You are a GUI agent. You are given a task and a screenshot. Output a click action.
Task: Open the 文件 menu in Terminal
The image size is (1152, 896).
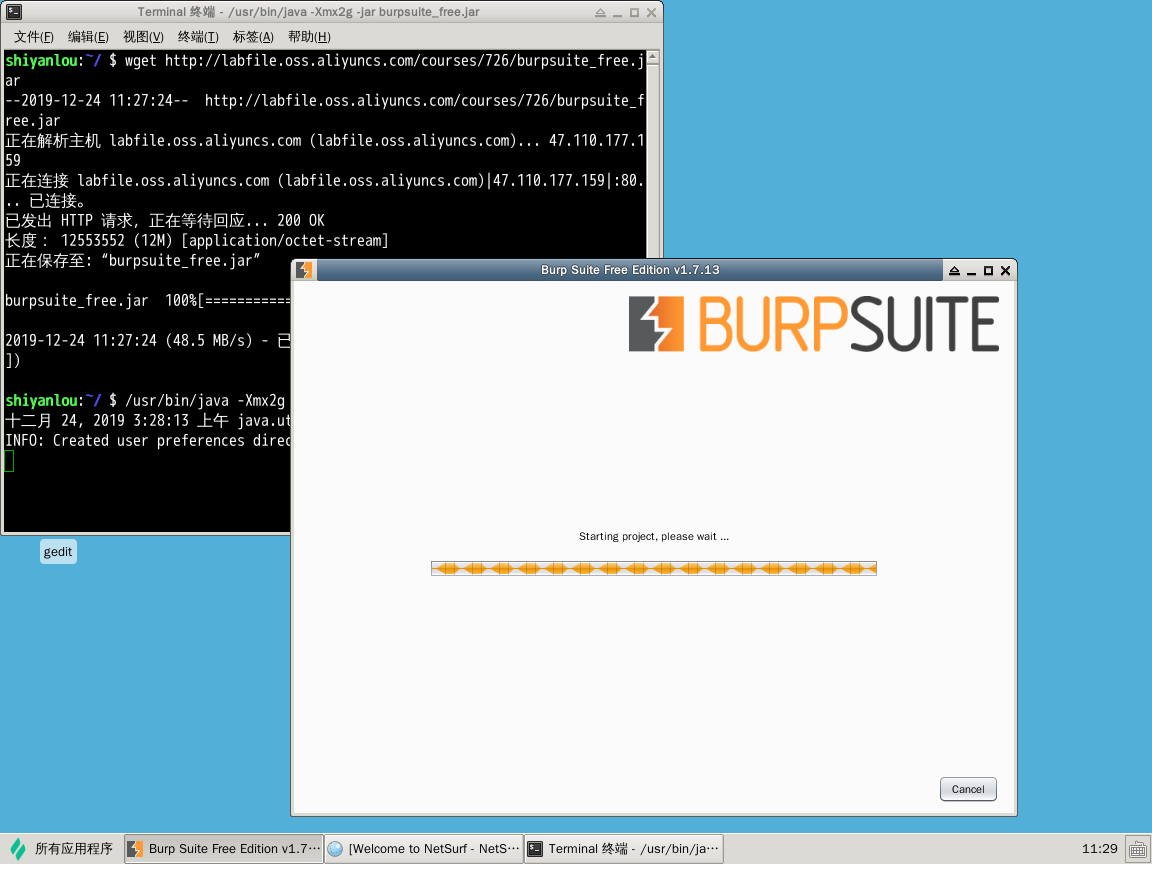(33, 37)
